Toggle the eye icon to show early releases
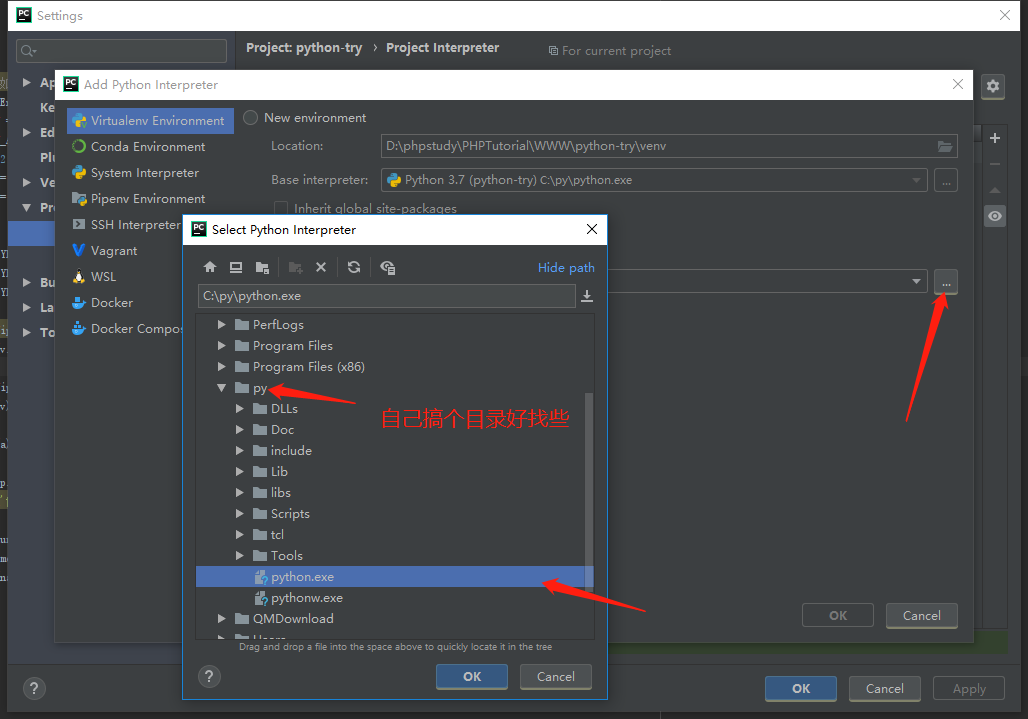The image size is (1028, 719). [994, 216]
